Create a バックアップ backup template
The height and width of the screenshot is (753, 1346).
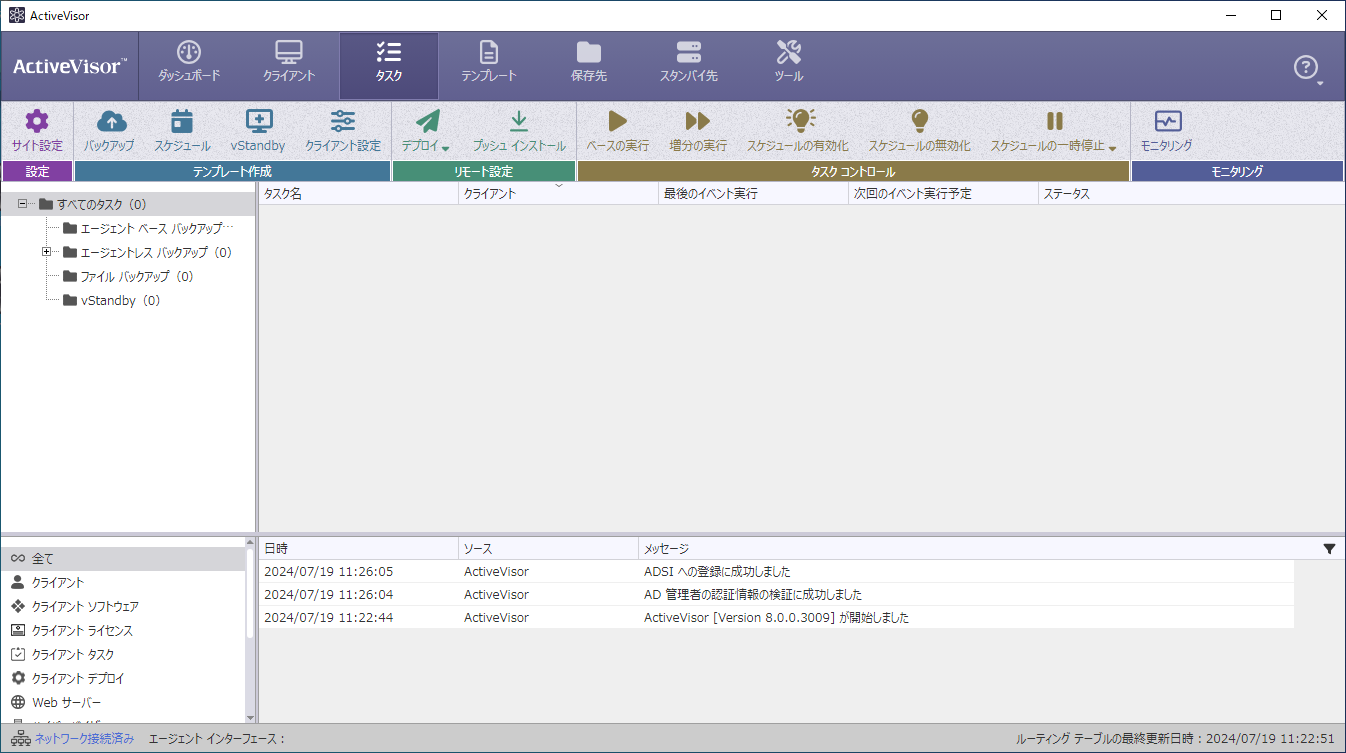(109, 131)
